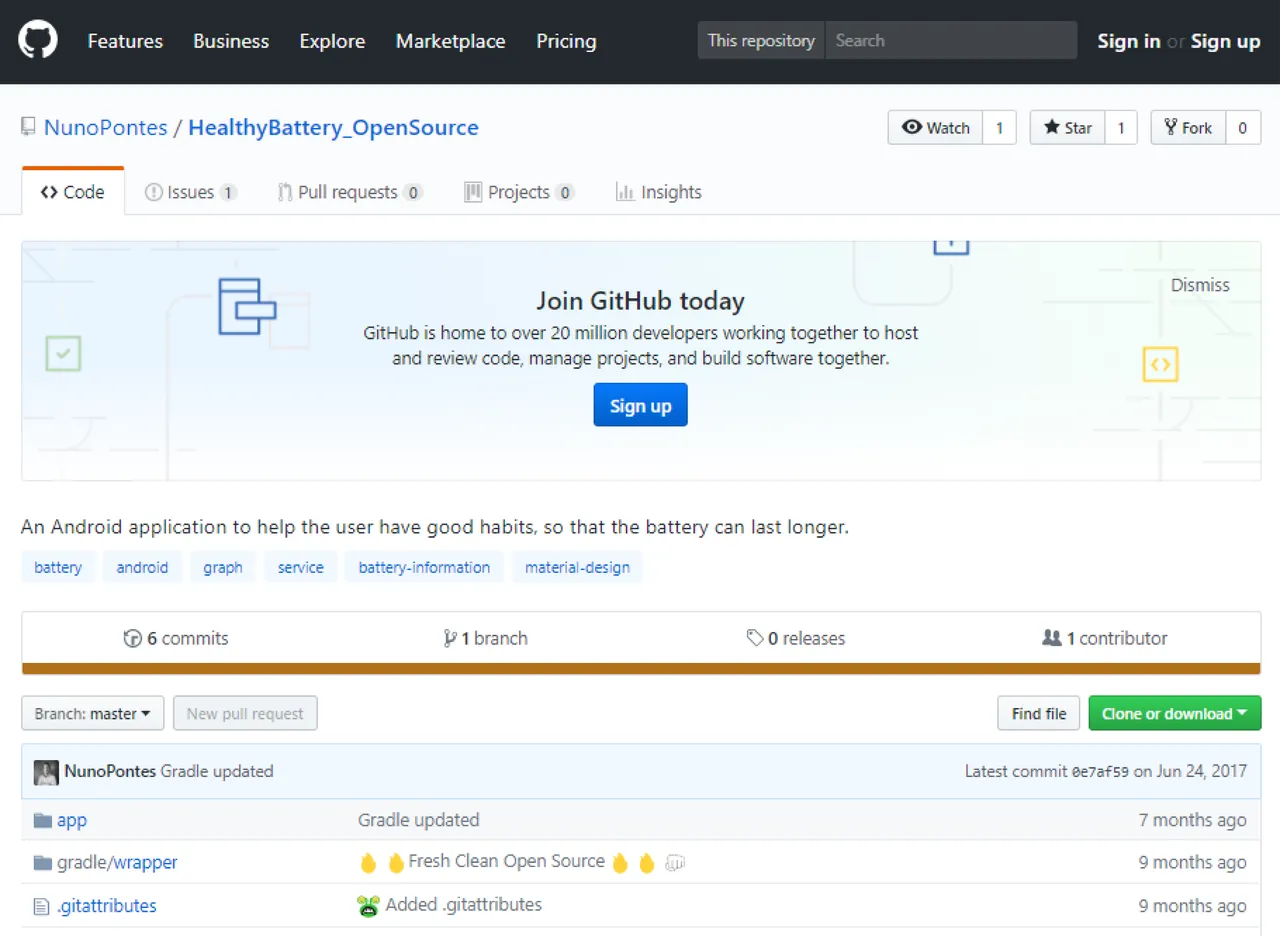Watch this repository
1280x936 pixels.
tap(936, 127)
